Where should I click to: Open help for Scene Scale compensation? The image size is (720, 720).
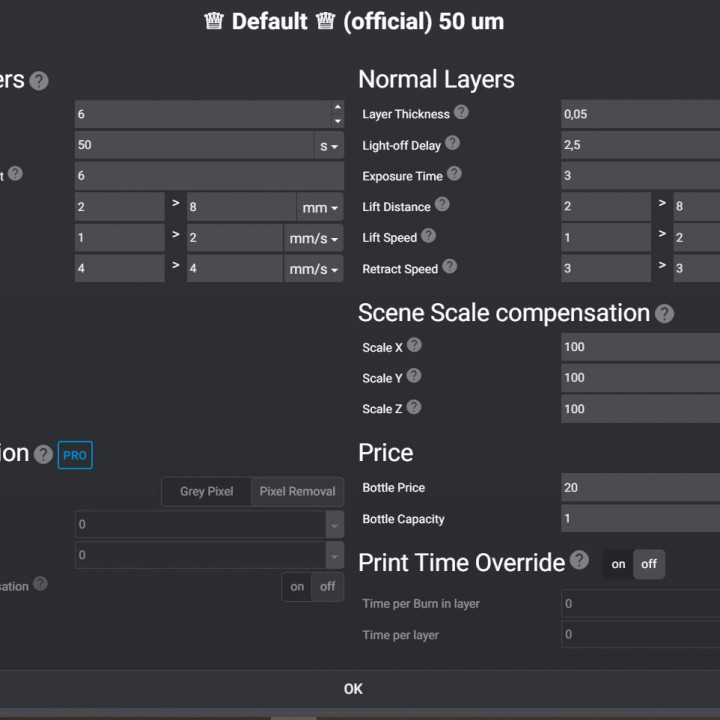tap(664, 314)
